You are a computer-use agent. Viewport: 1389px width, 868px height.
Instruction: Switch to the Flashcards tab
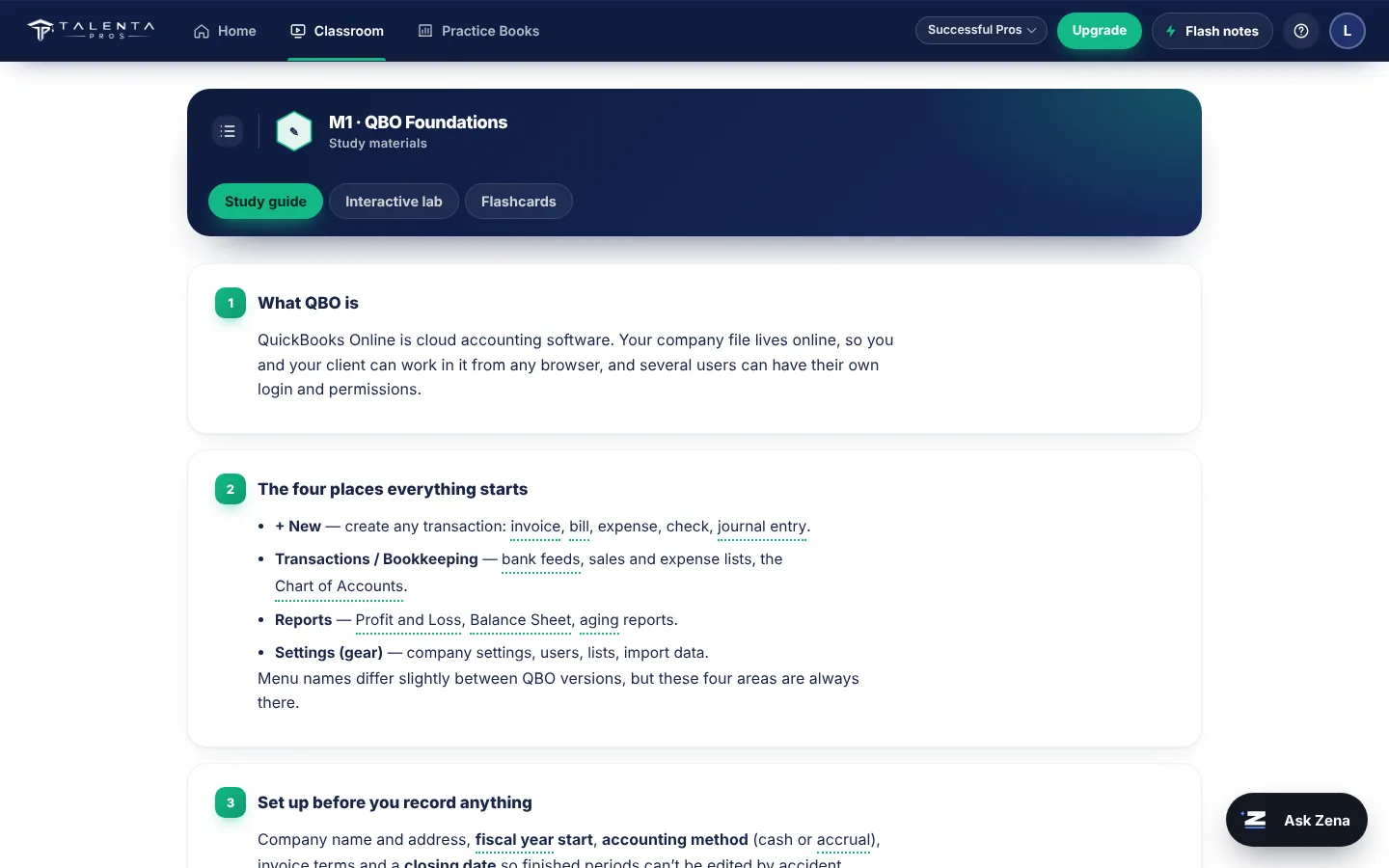(x=519, y=202)
